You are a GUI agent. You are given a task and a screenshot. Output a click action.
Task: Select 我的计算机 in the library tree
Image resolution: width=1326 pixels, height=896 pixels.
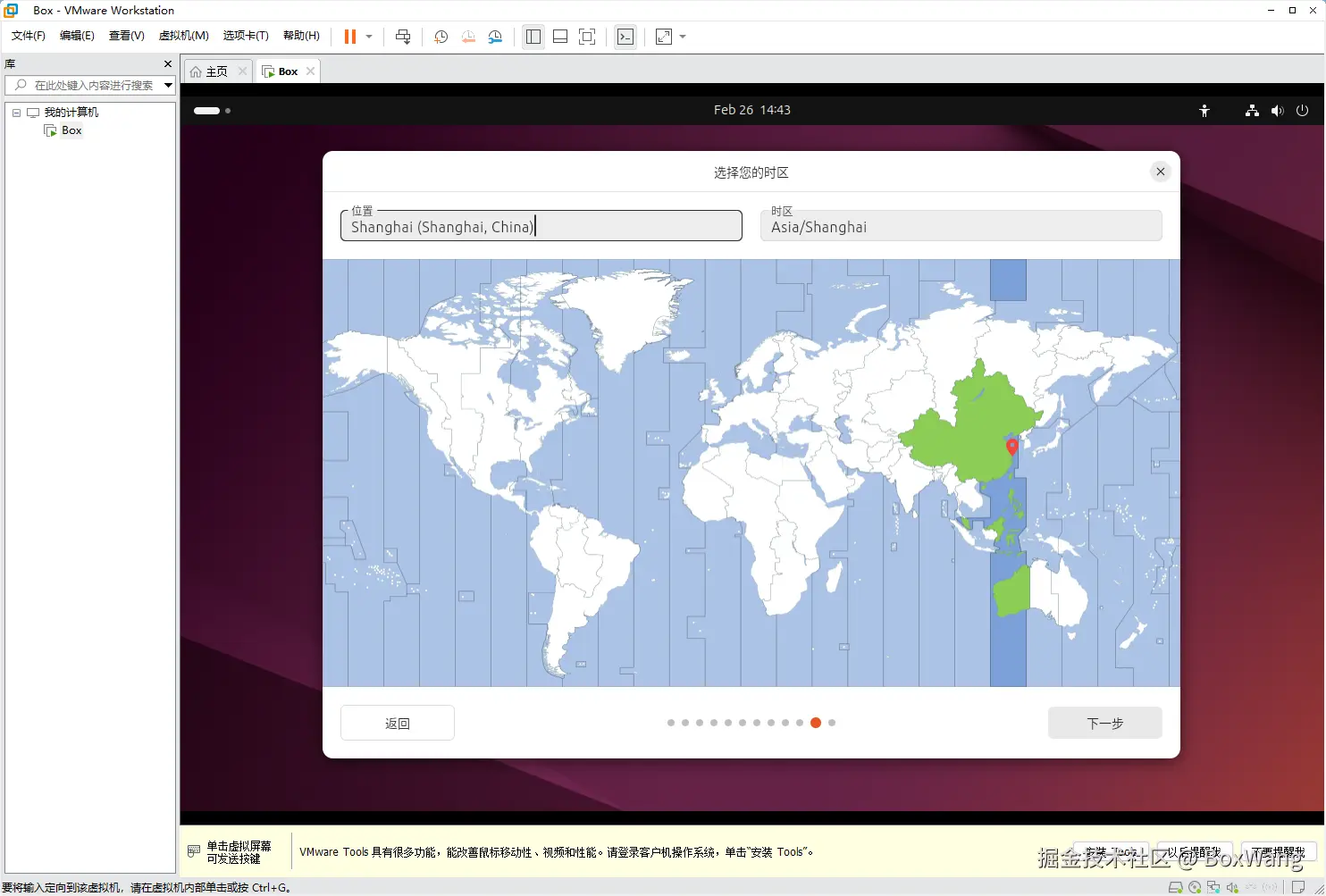point(71,113)
